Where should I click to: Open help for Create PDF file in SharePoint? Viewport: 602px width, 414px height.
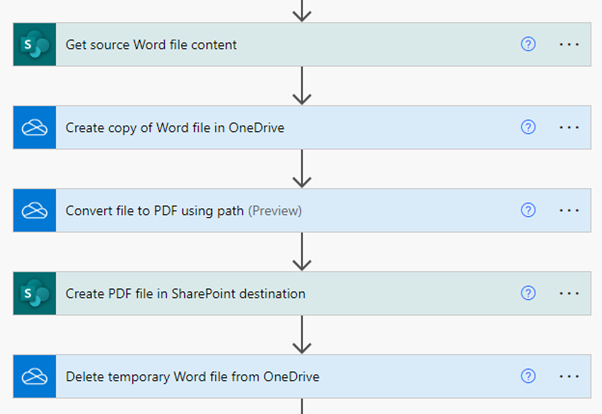click(x=529, y=294)
